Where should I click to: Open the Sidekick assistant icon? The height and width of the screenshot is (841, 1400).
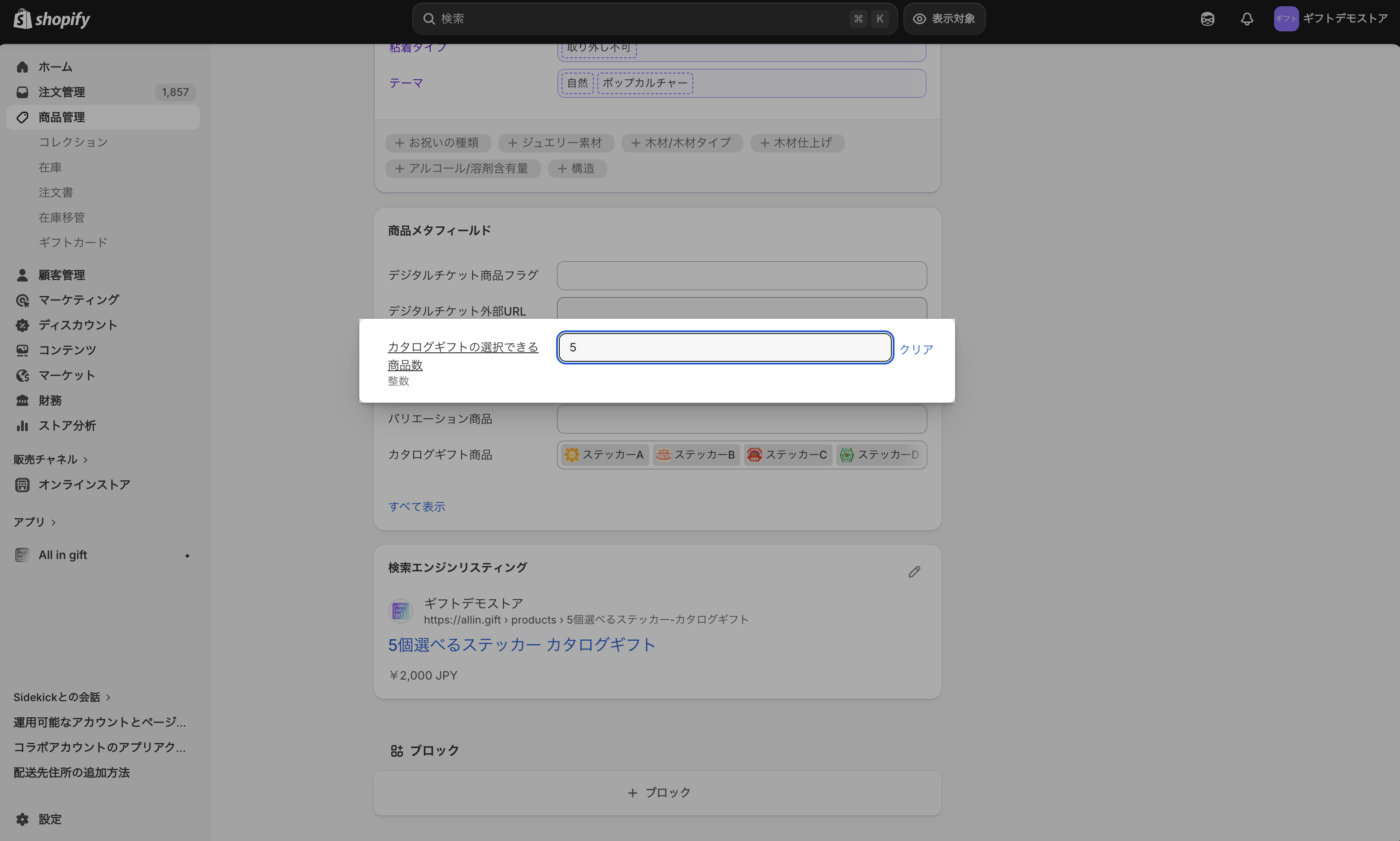pos(1207,19)
